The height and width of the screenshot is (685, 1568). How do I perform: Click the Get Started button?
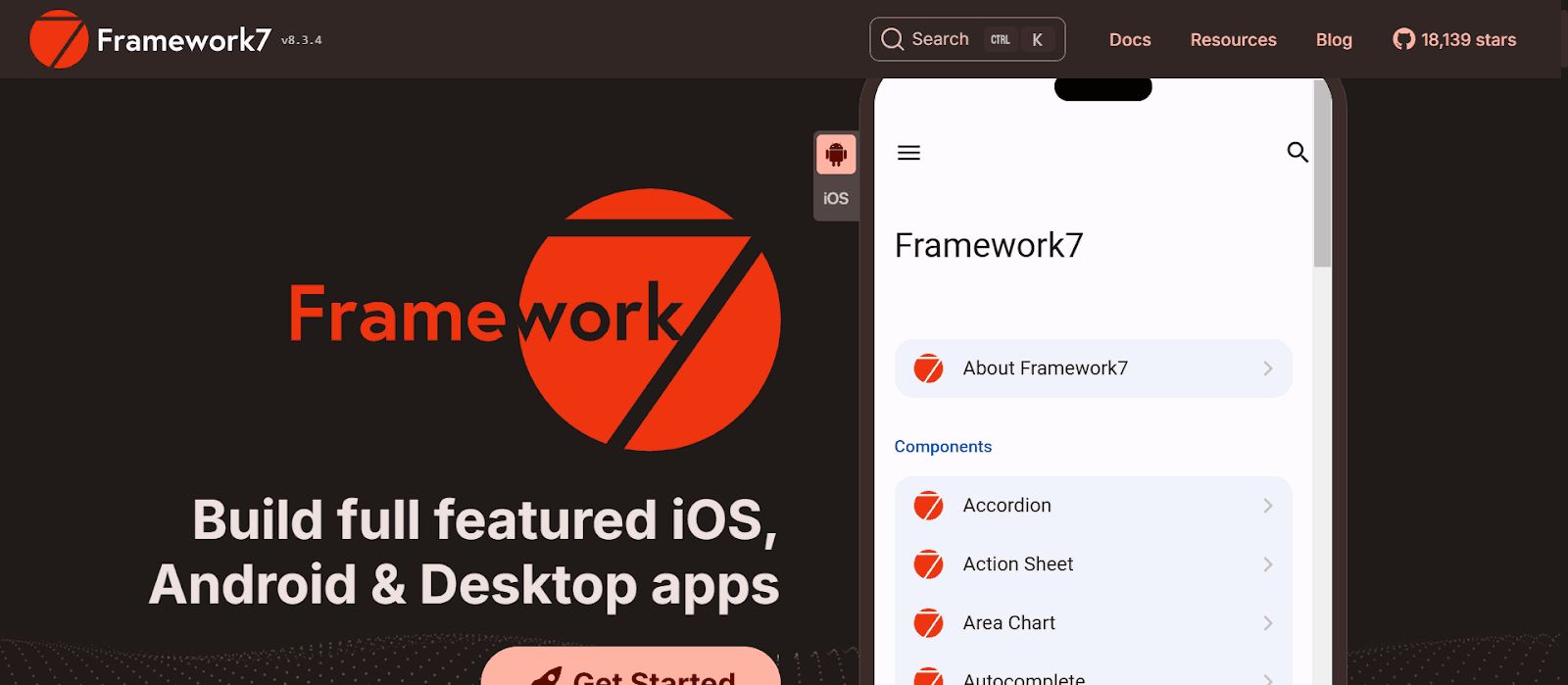click(630, 666)
